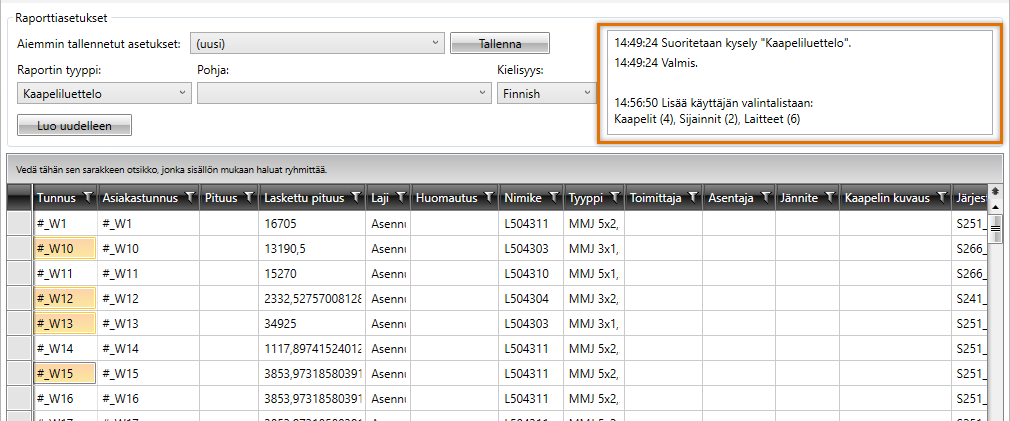1010x421 pixels.
Task: Filter the Kaapelin kuvaus column
Action: (939, 198)
